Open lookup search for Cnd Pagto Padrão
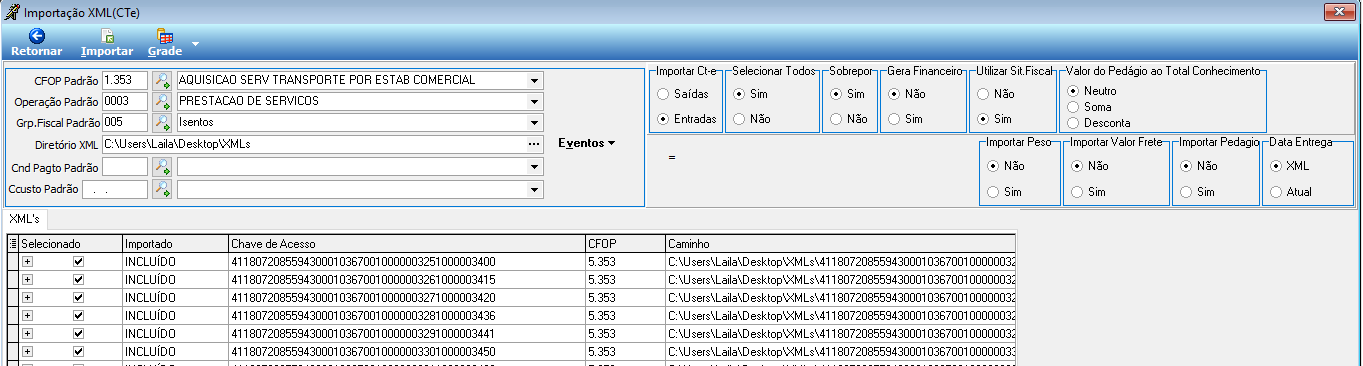The image size is (1363, 366). click(x=162, y=167)
